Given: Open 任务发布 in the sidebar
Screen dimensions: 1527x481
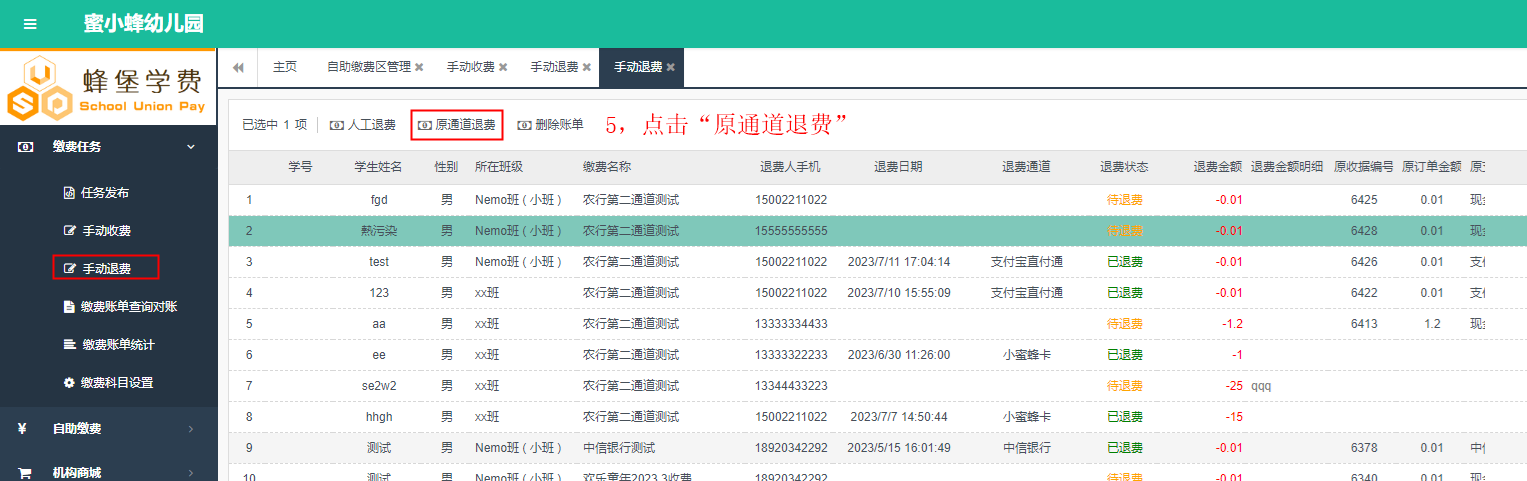Looking at the screenshot, I should 105,193.
